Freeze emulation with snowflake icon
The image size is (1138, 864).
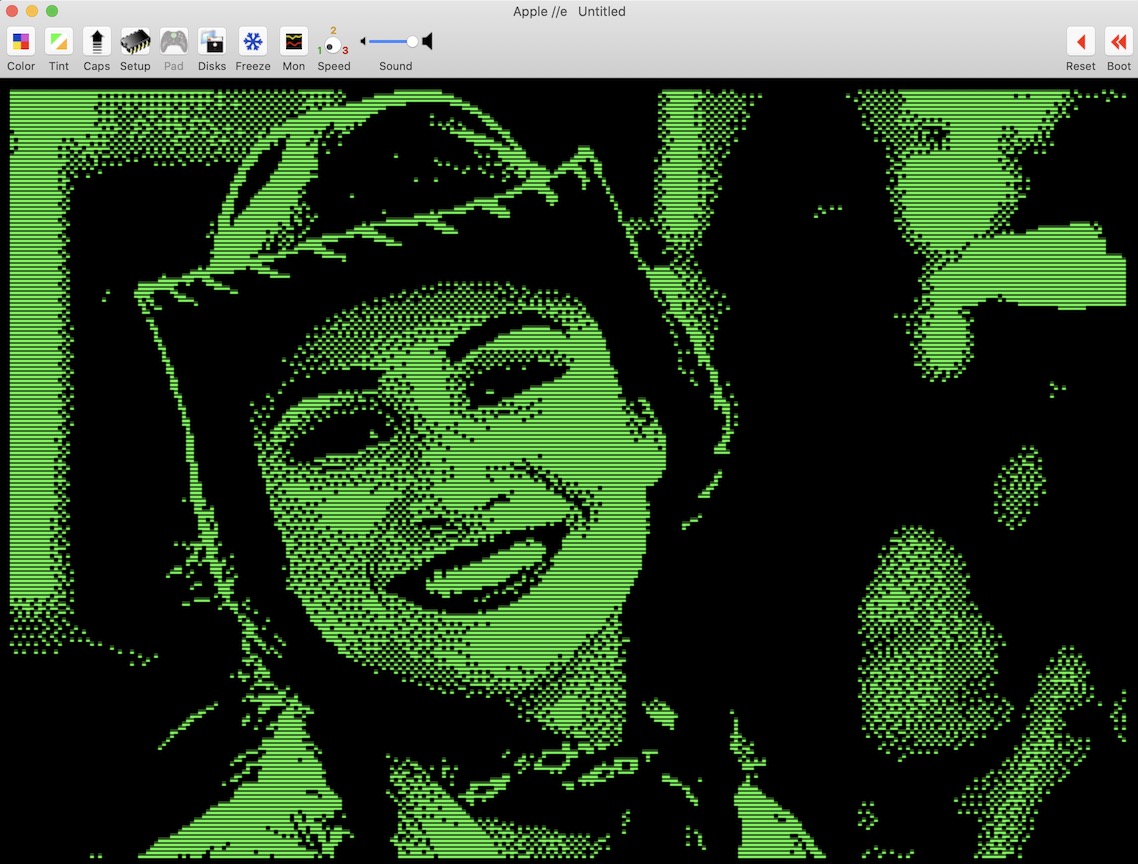[x=253, y=41]
